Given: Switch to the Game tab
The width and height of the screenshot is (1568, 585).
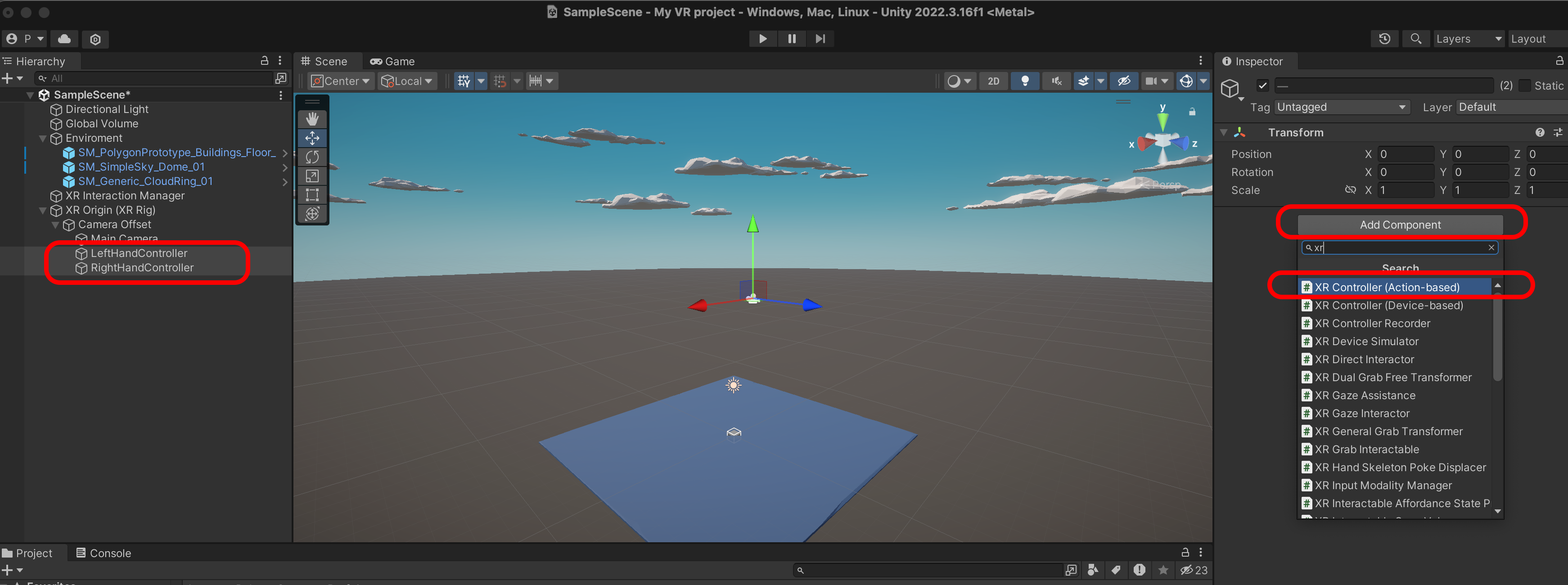Looking at the screenshot, I should click(x=392, y=62).
